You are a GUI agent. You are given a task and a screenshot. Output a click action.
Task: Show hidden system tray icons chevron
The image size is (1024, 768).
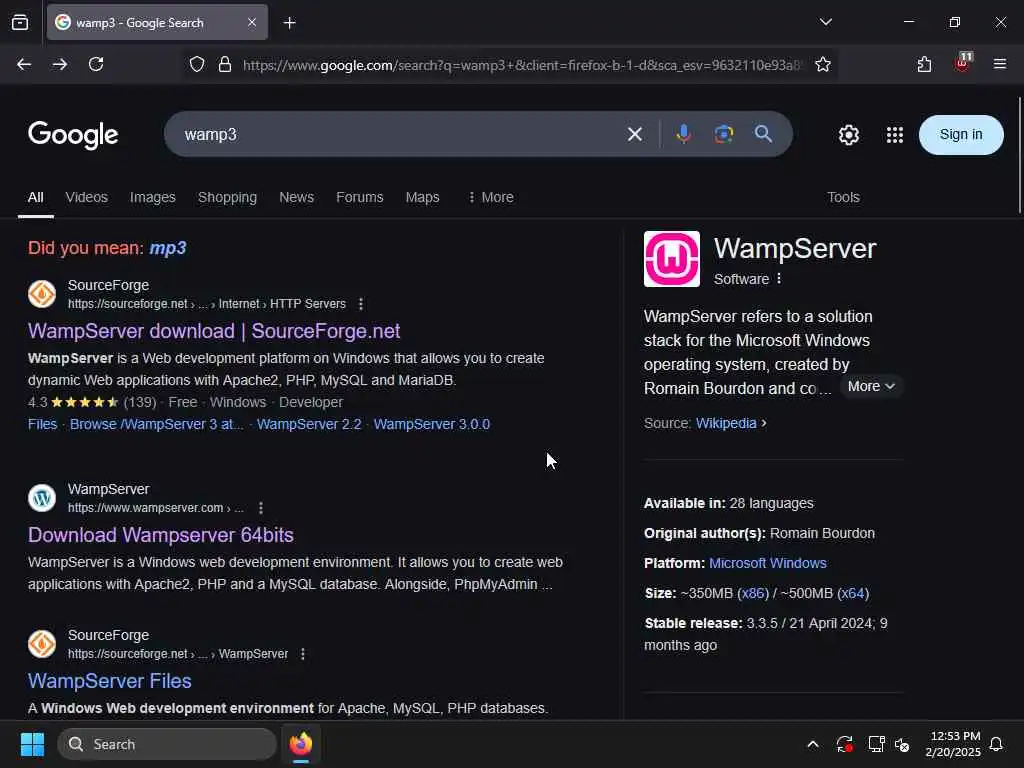pos(813,744)
